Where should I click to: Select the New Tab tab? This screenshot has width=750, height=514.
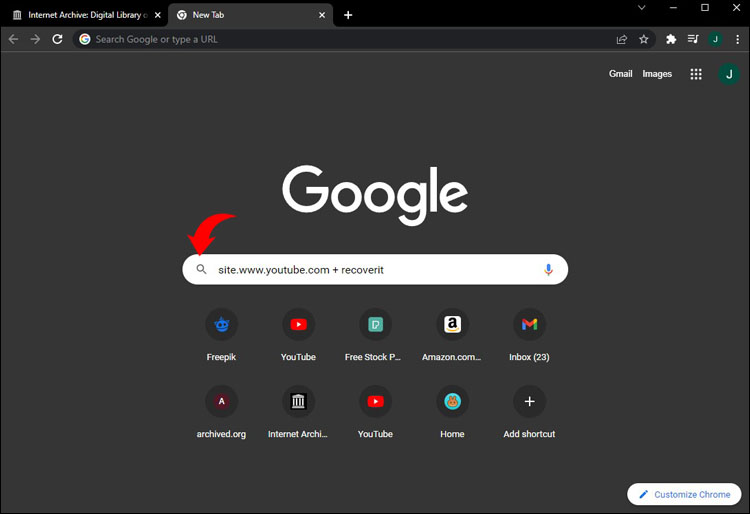[x=251, y=15]
